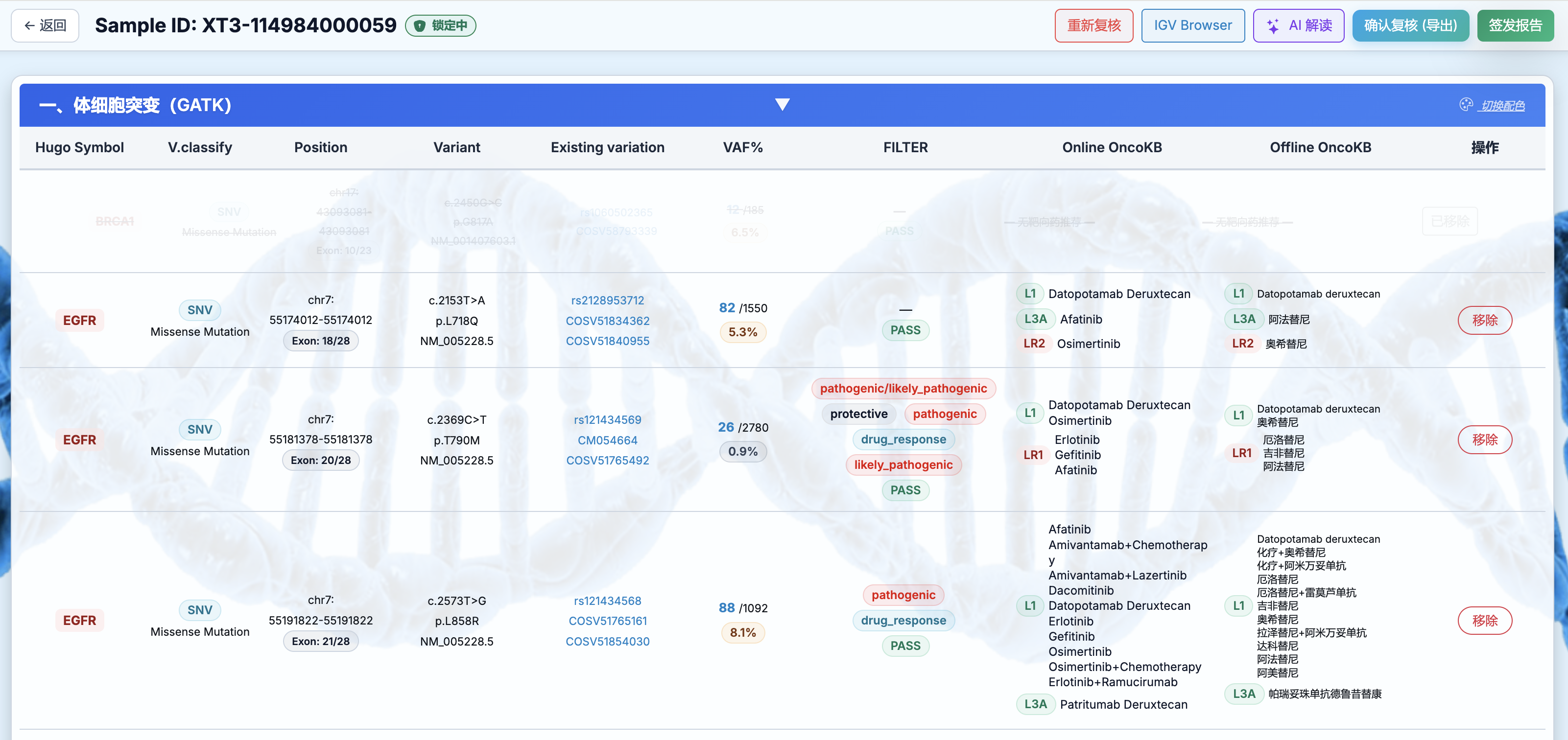Click 重新复核 re-review button
Viewport: 1568px width, 740px height.
click(1093, 25)
